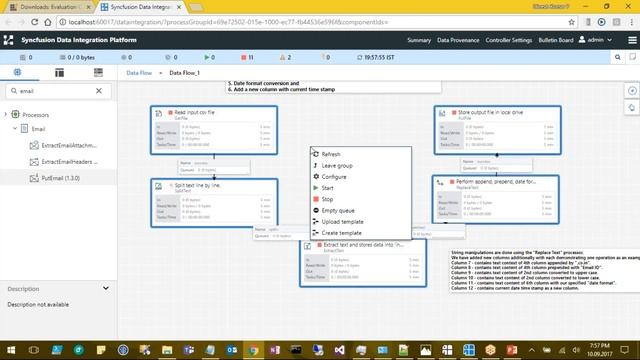This screenshot has width=640, height=360.
Task: Click the Data Flow_1 breadcrumb
Action: 184,73
